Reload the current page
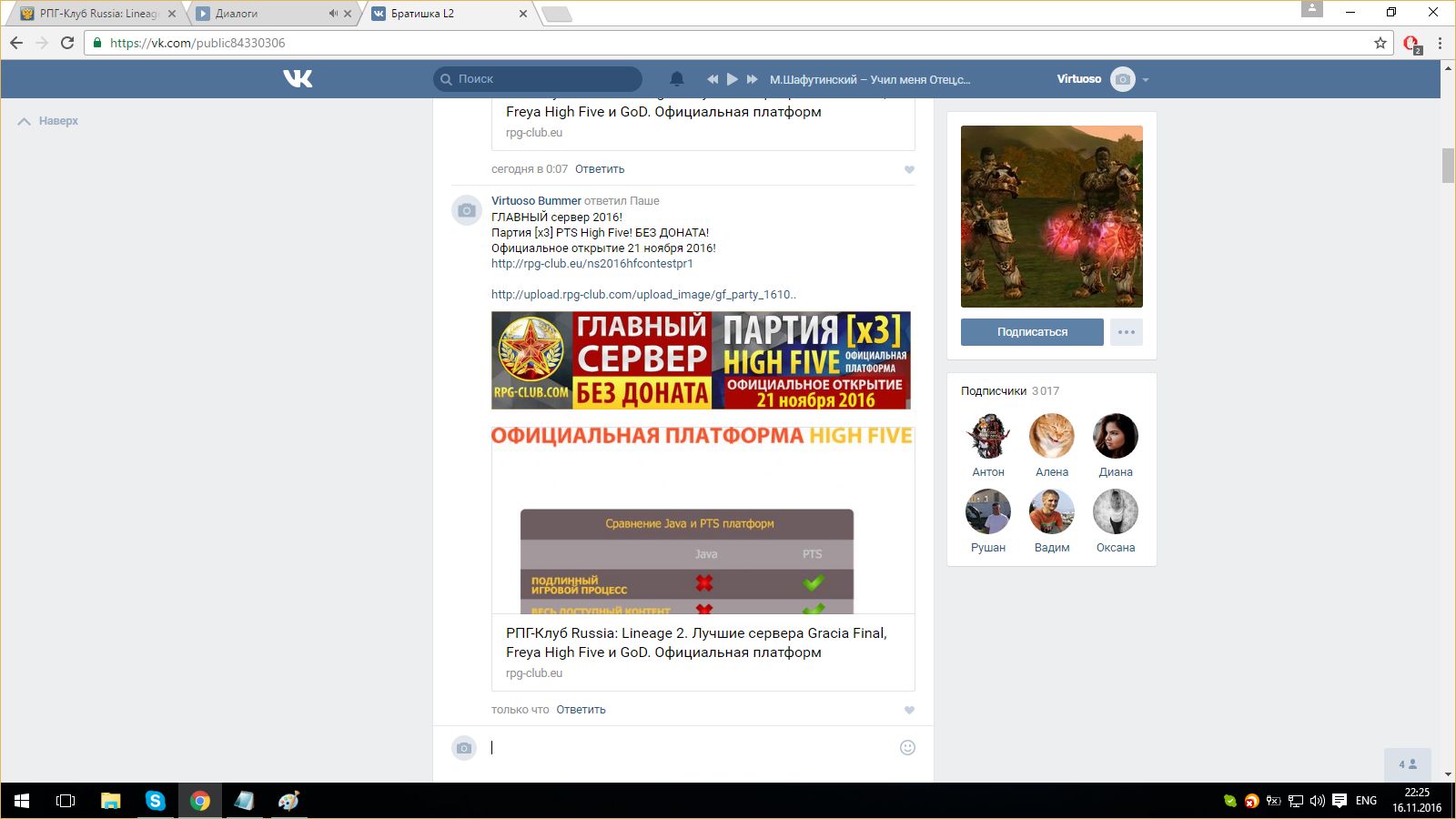 point(67,43)
